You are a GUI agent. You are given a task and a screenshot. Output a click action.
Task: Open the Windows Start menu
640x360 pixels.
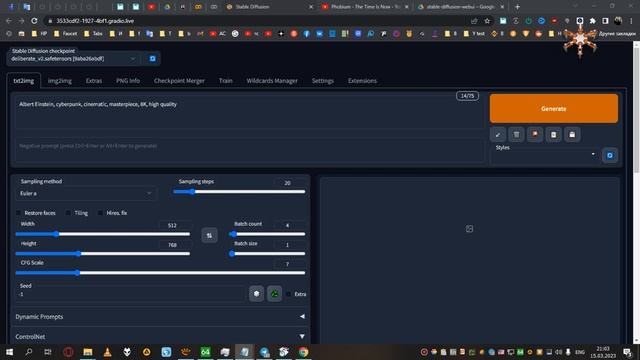pyautogui.click(x=9, y=352)
